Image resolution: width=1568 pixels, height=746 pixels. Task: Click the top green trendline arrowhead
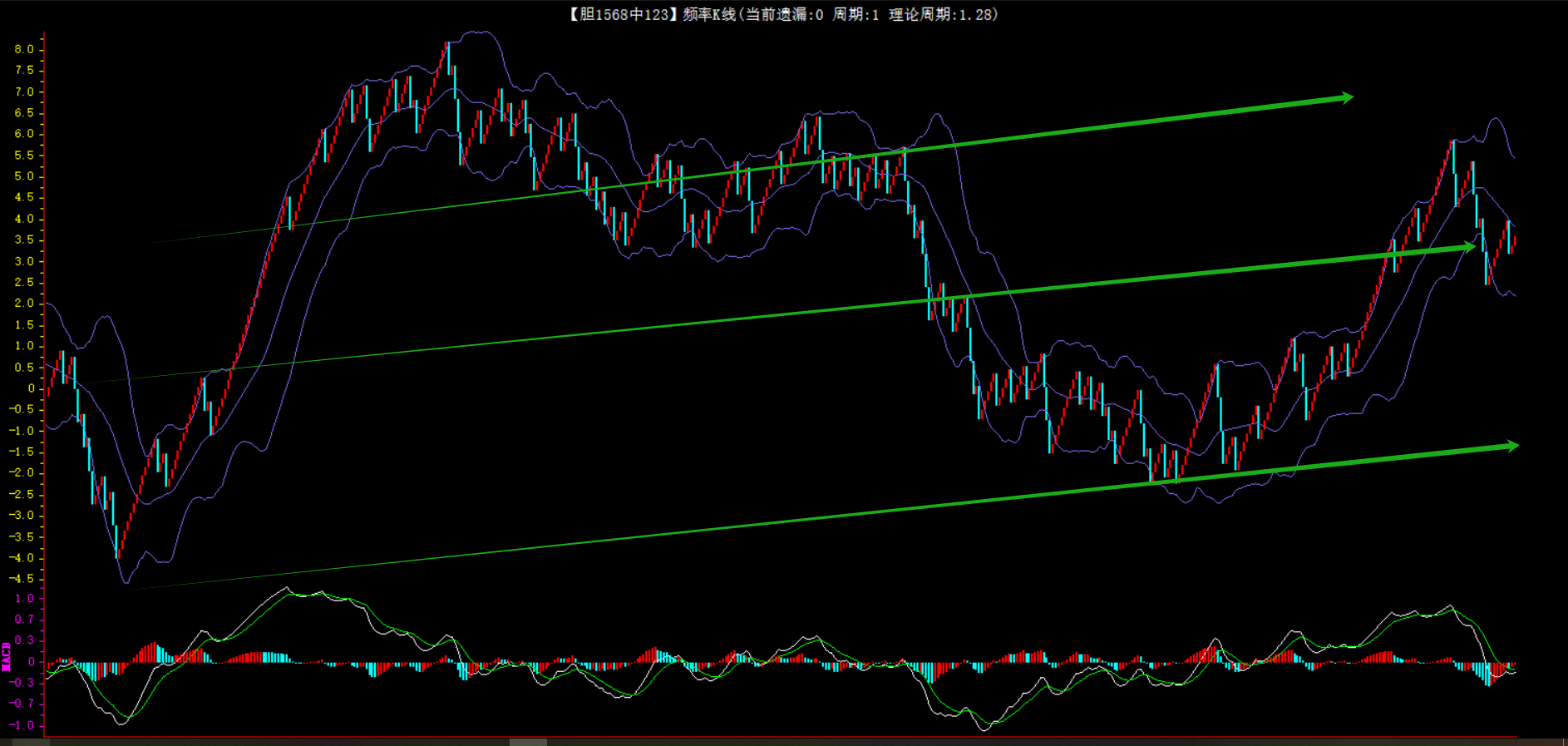tap(1347, 98)
